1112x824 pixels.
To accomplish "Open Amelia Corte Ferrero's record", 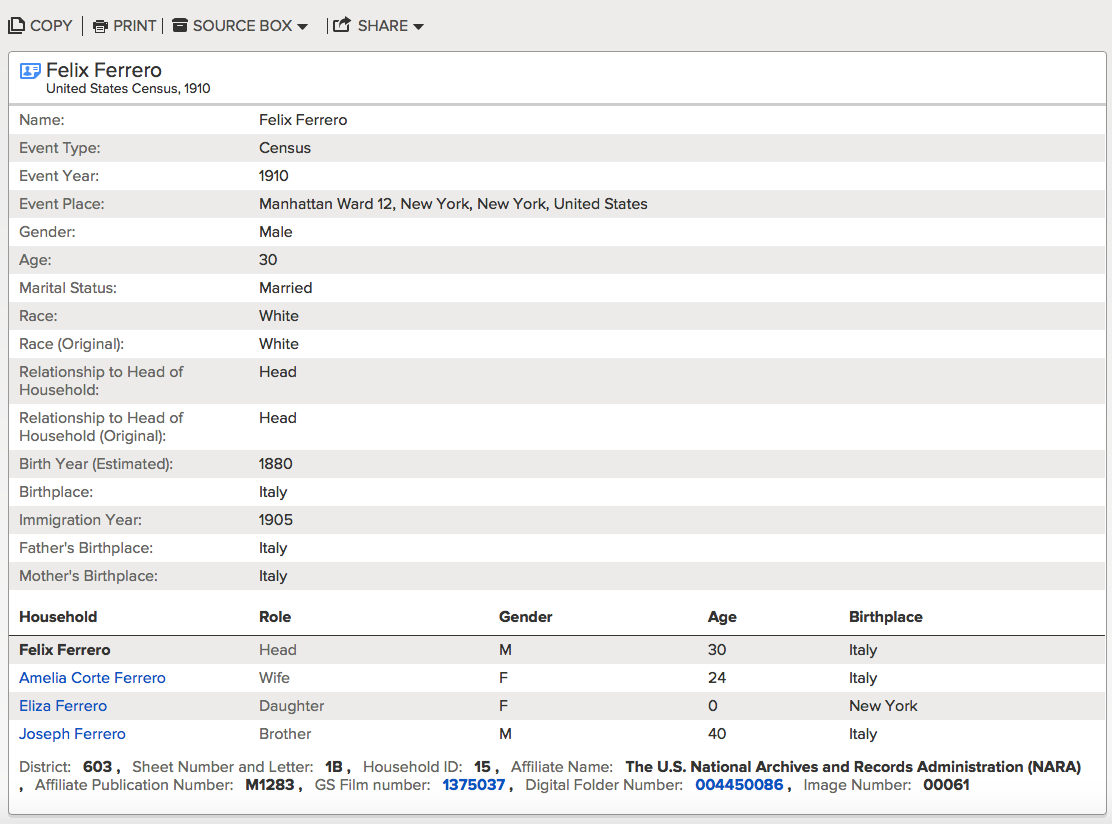I will pyautogui.click(x=92, y=678).
